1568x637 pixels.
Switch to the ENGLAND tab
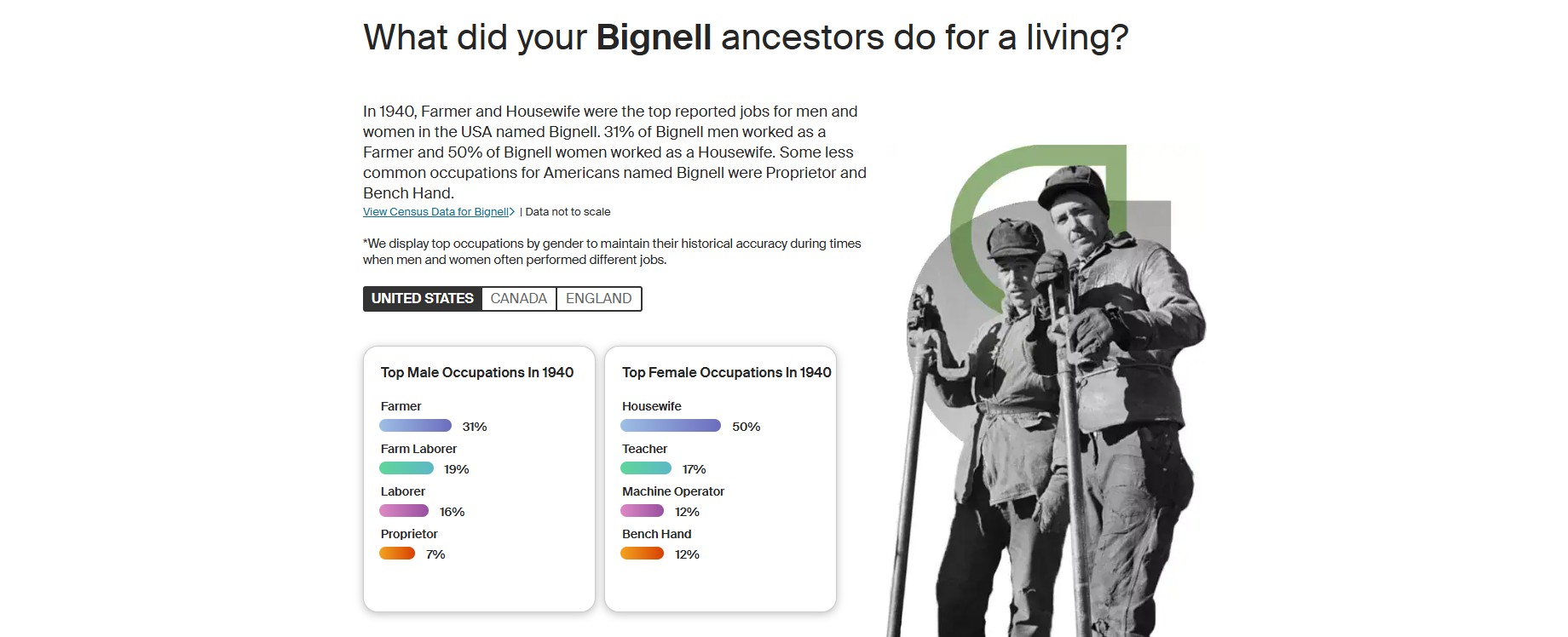coord(598,298)
